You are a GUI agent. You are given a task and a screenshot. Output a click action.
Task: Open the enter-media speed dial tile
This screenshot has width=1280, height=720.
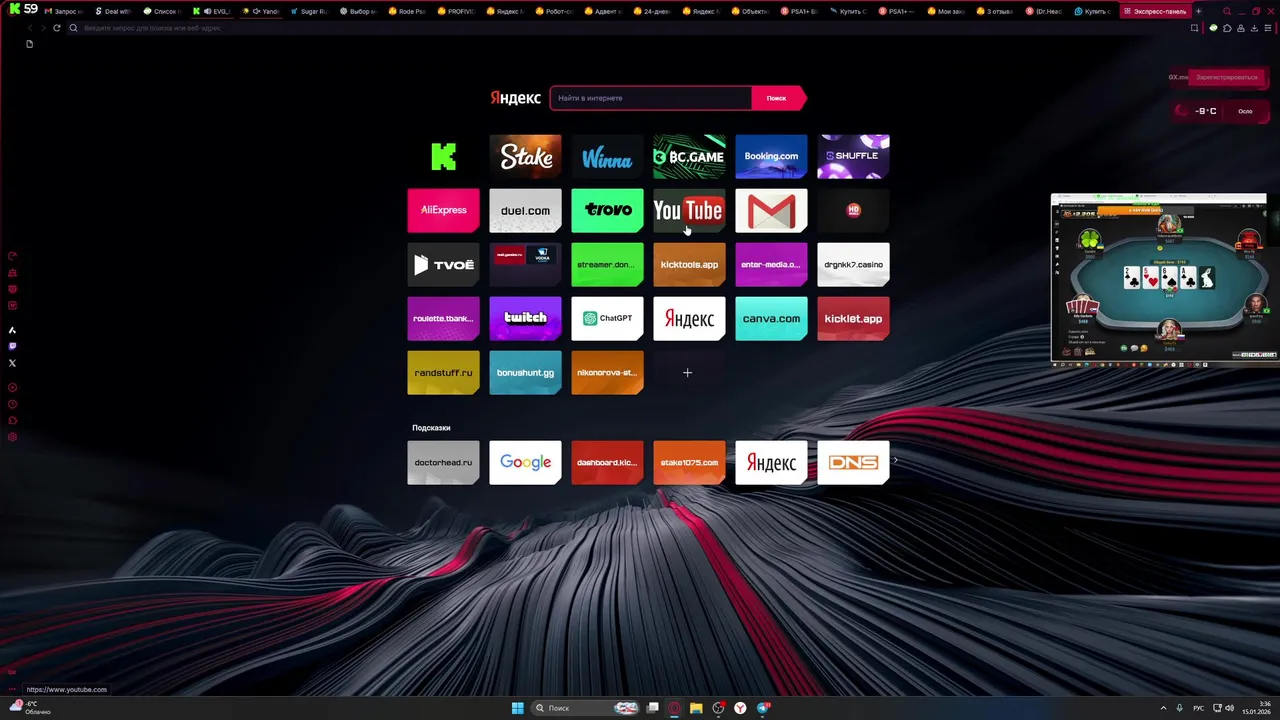tap(771, 265)
